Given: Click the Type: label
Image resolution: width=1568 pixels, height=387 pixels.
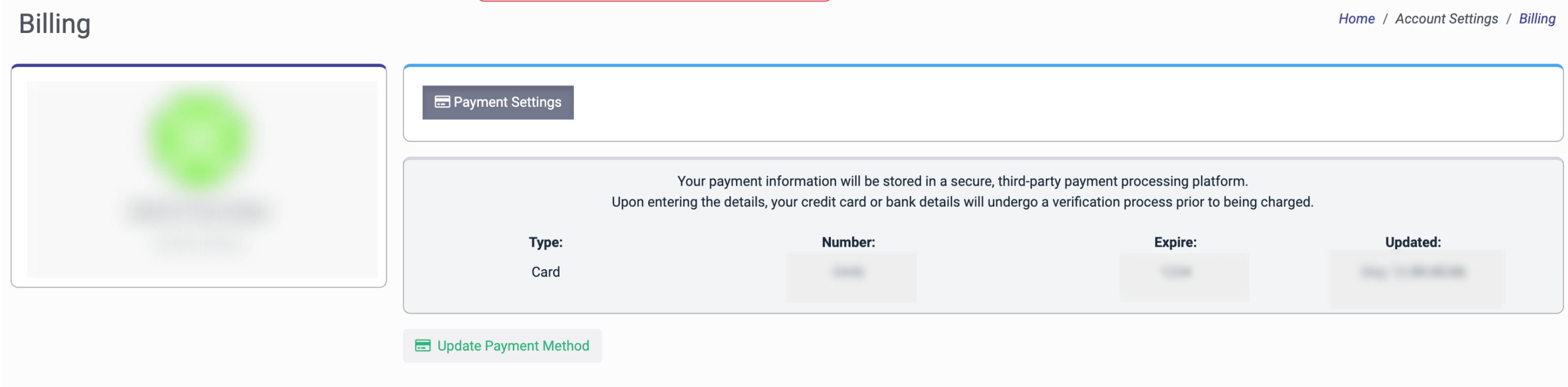Looking at the screenshot, I should 545,242.
